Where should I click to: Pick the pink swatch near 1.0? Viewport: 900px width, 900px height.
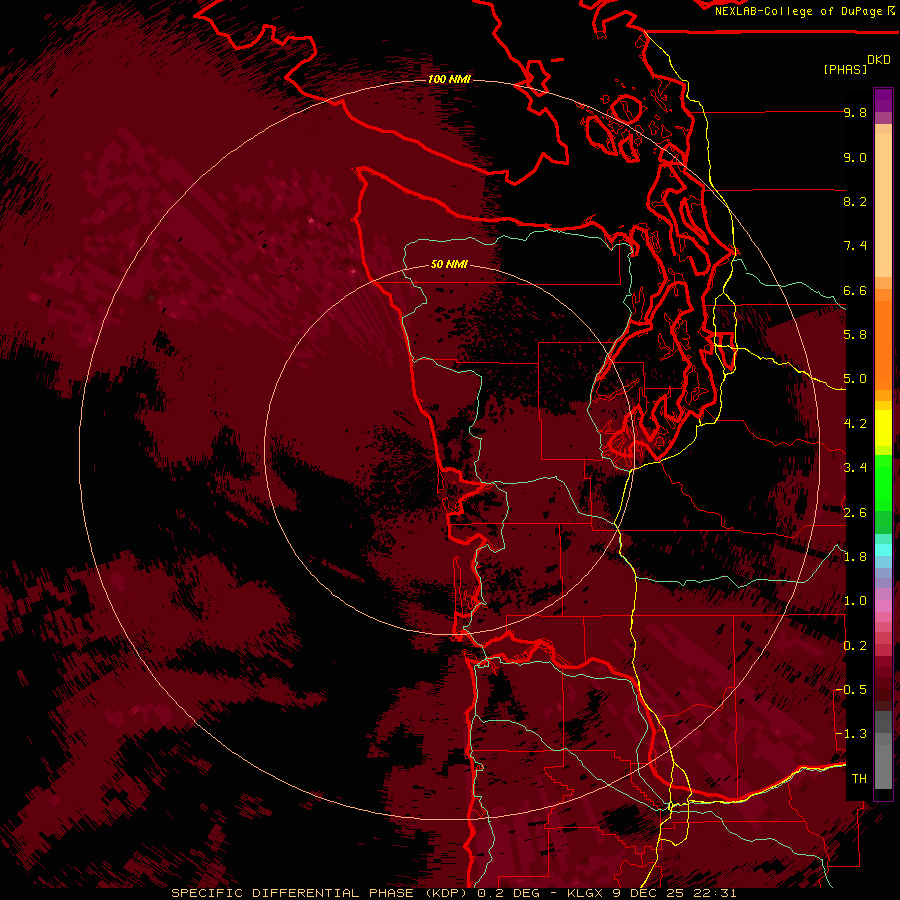point(883,605)
